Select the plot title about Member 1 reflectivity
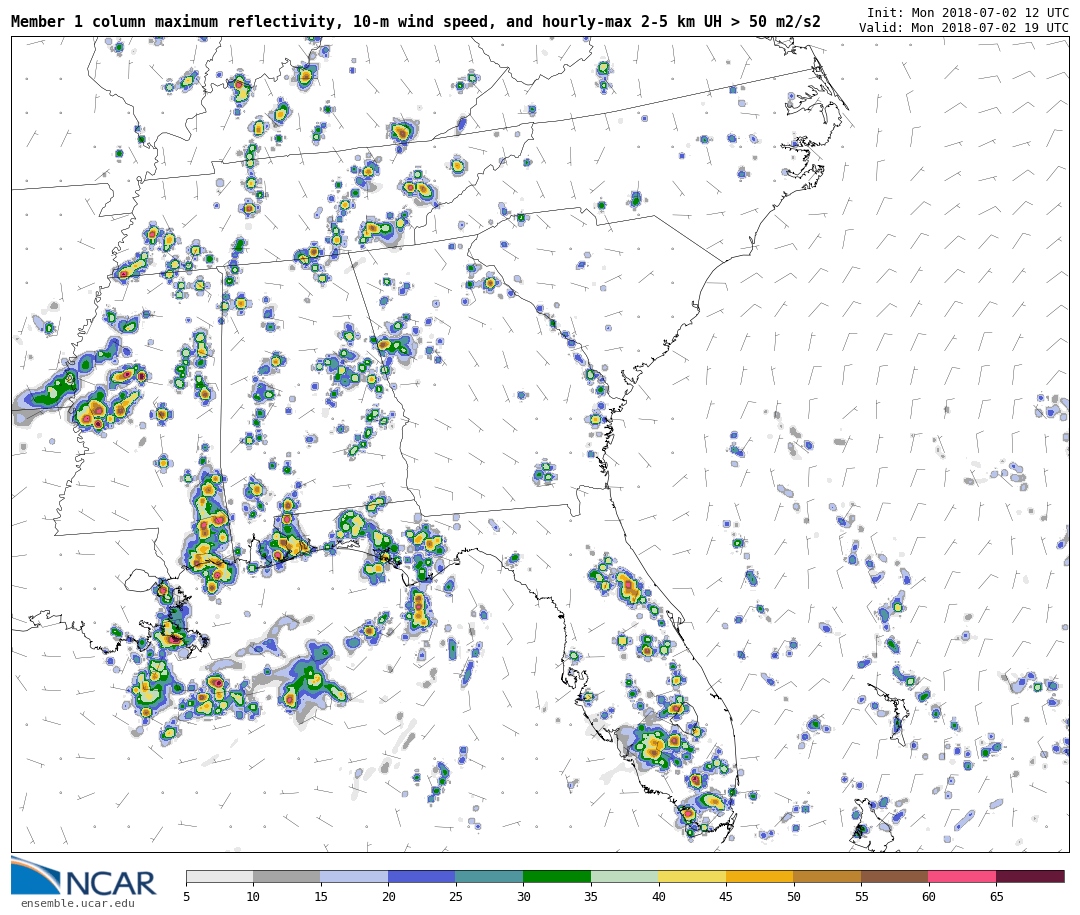1080x915 pixels. pos(416,22)
